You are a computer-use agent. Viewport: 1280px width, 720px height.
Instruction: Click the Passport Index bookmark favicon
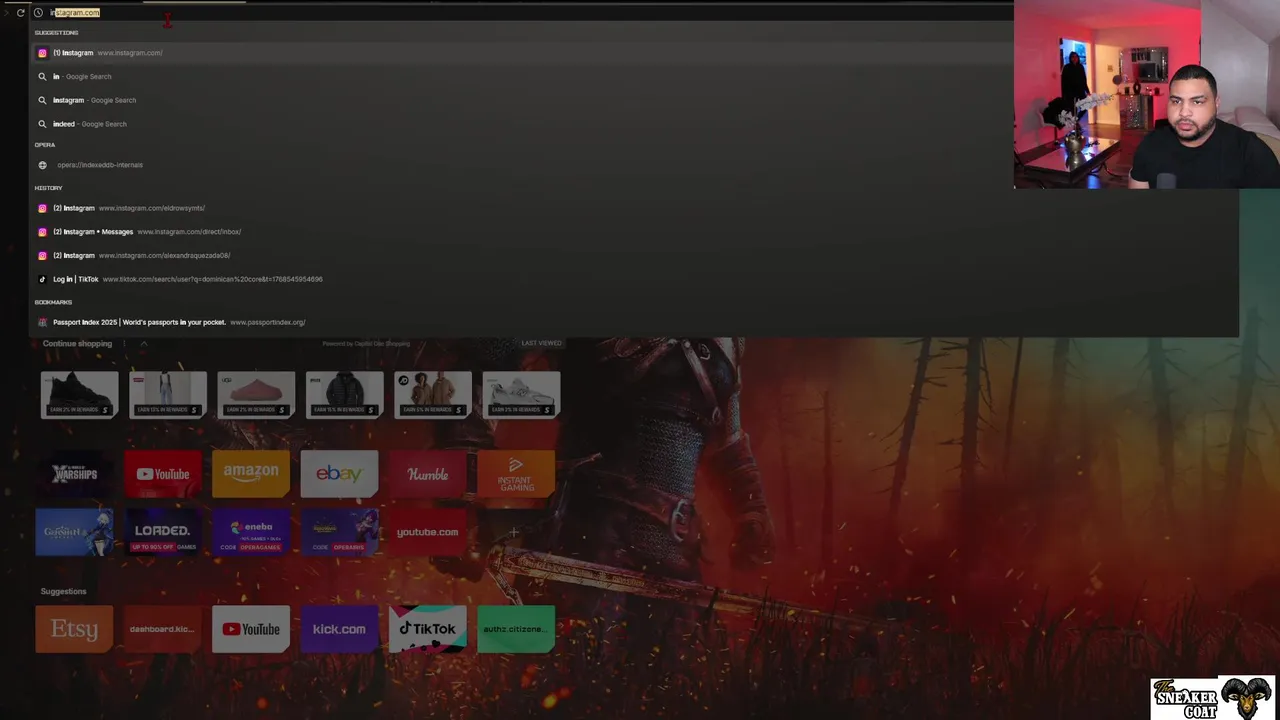pyautogui.click(x=42, y=322)
